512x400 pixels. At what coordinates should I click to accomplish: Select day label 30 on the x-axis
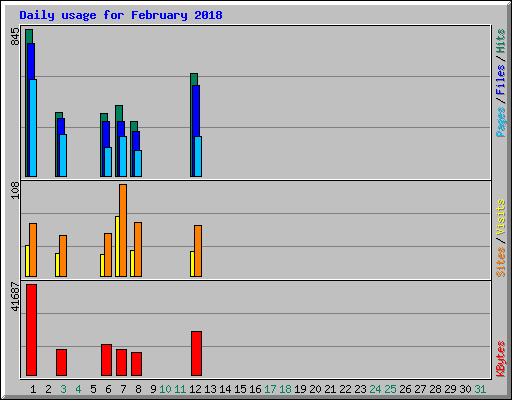pos(465,389)
